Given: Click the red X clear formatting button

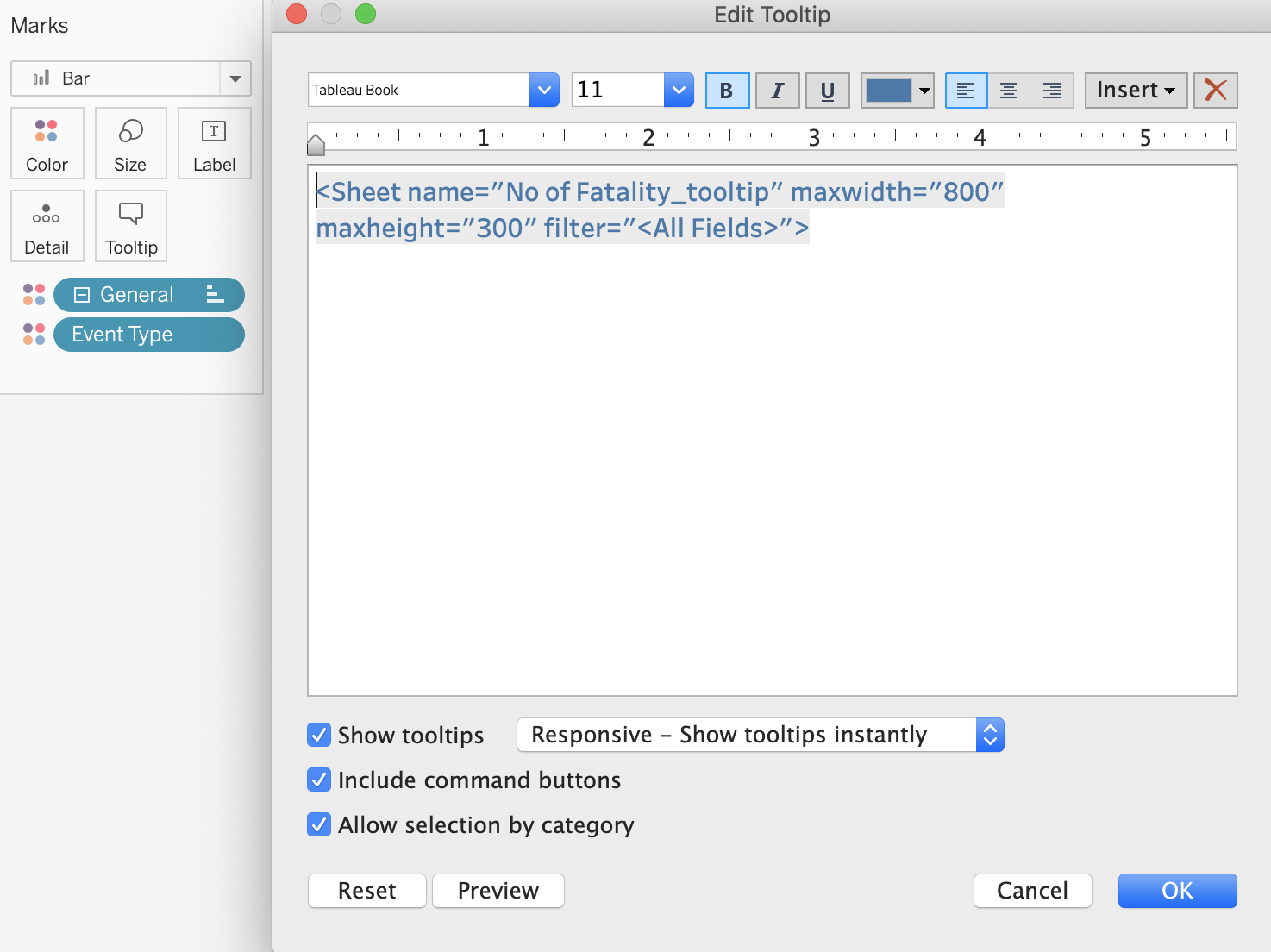Looking at the screenshot, I should pyautogui.click(x=1215, y=91).
